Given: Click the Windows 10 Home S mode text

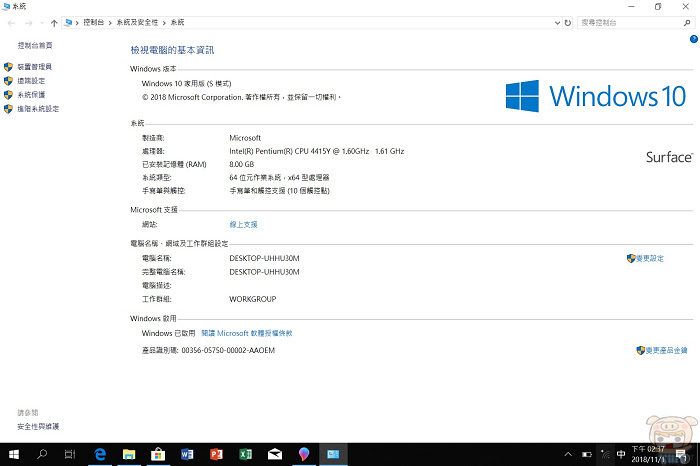Looking at the screenshot, I should 186,83.
